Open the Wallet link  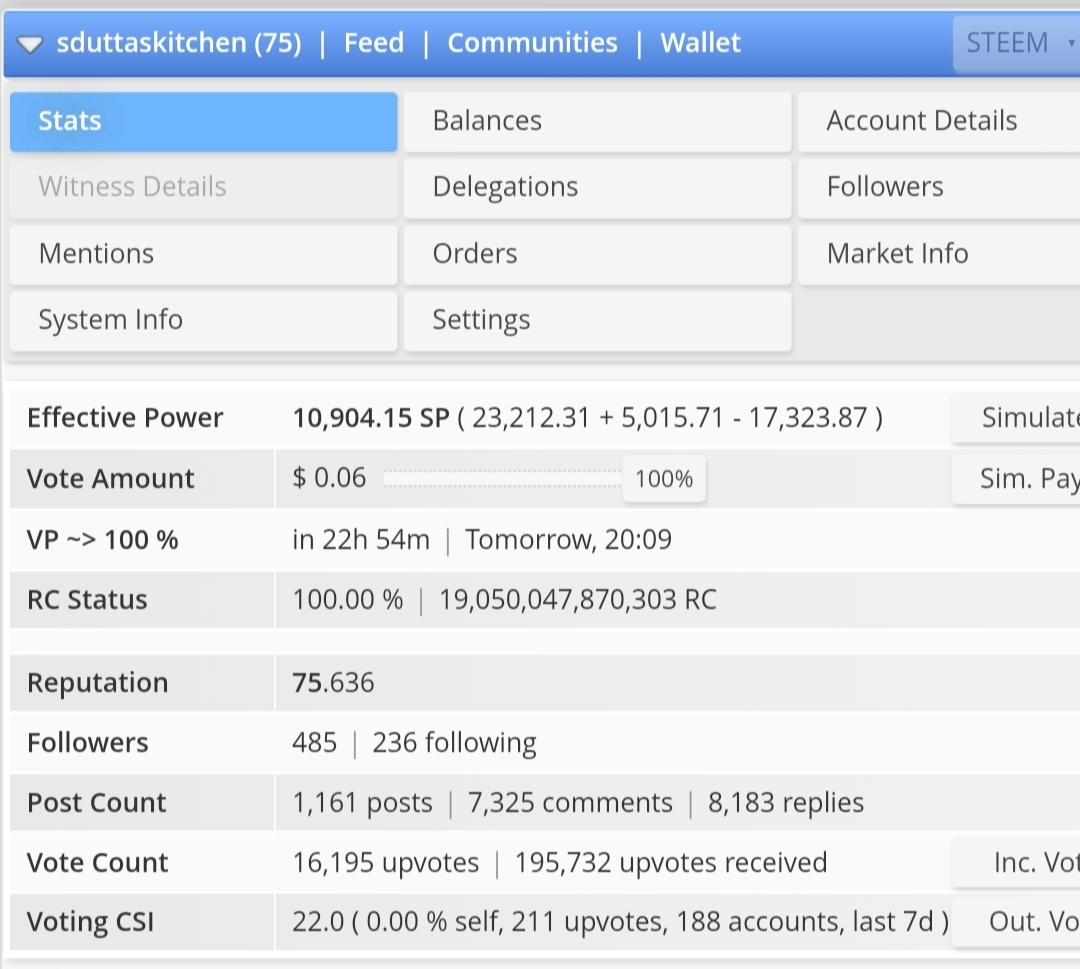tap(700, 43)
